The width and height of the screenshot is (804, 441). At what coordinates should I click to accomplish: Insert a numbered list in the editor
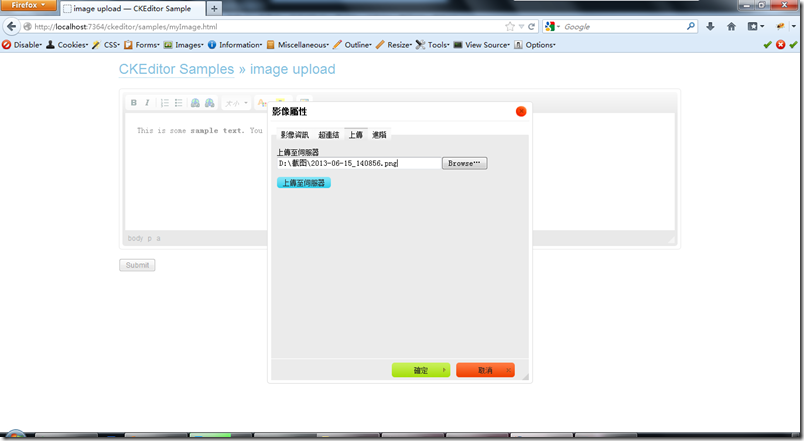[165, 103]
